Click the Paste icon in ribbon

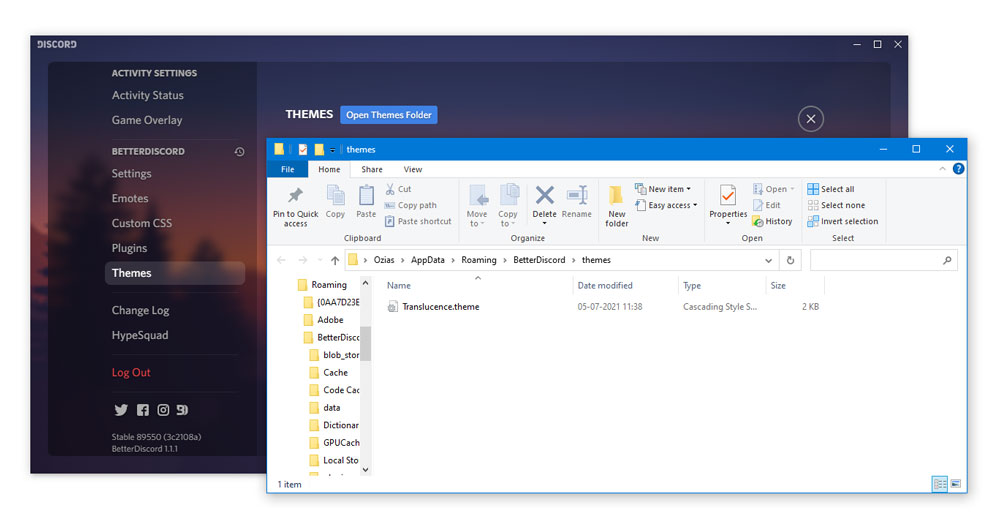366,195
